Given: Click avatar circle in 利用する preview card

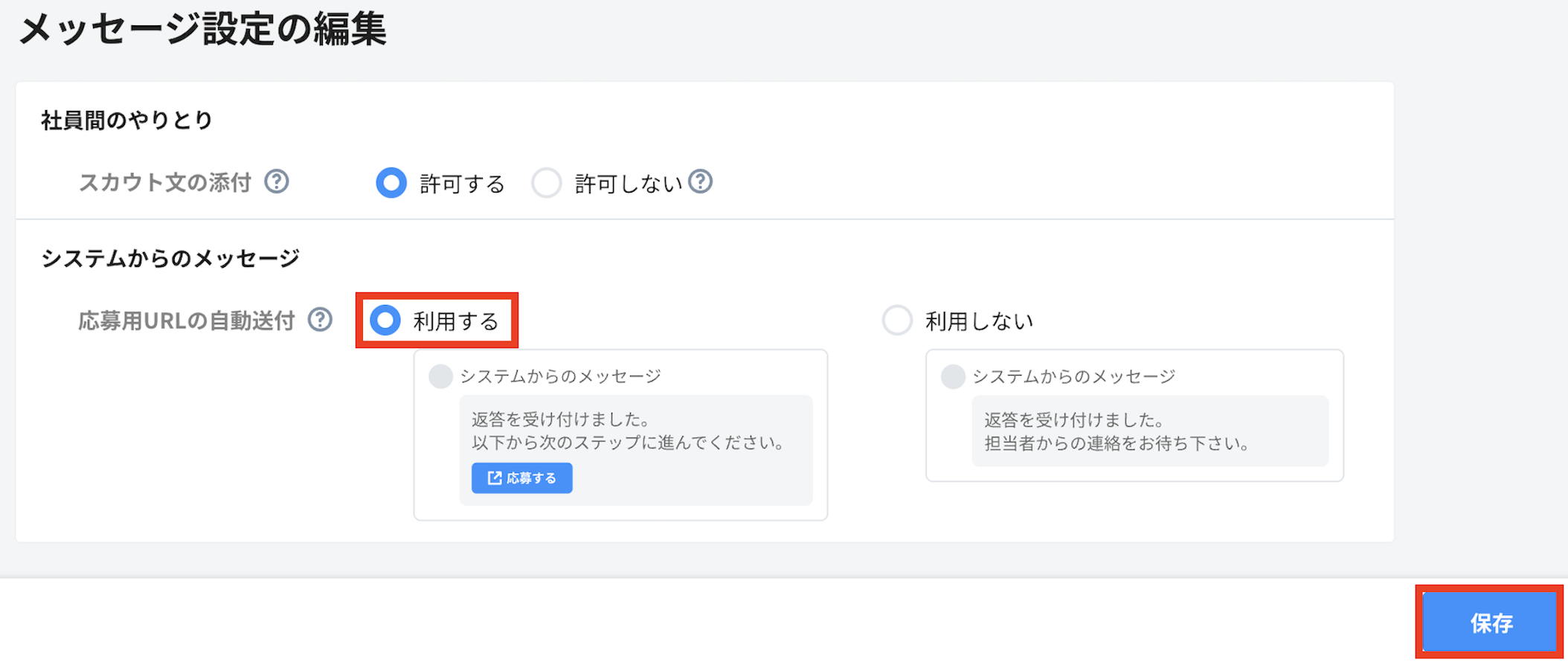Looking at the screenshot, I should [440, 376].
